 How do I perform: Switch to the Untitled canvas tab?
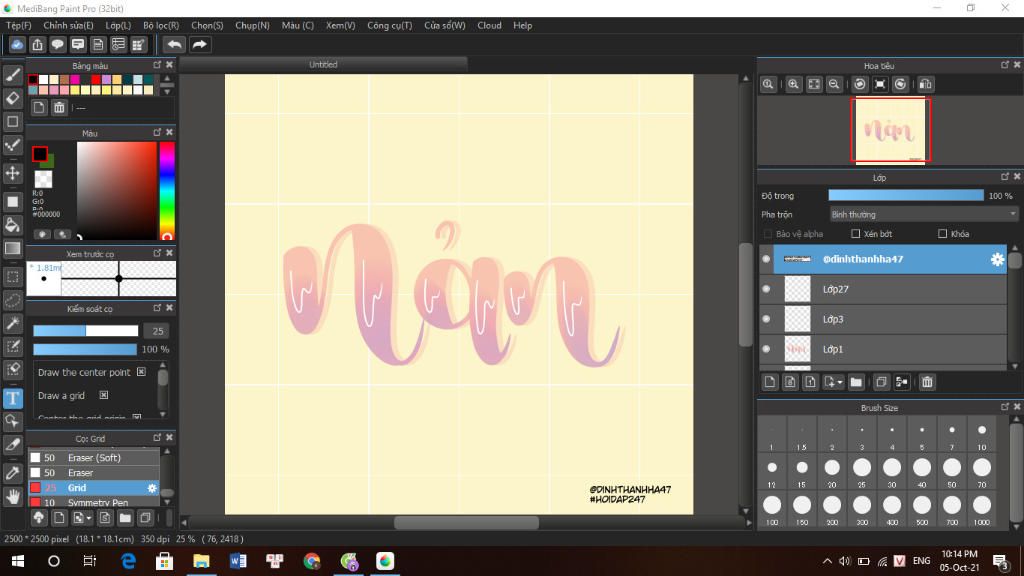click(x=323, y=65)
